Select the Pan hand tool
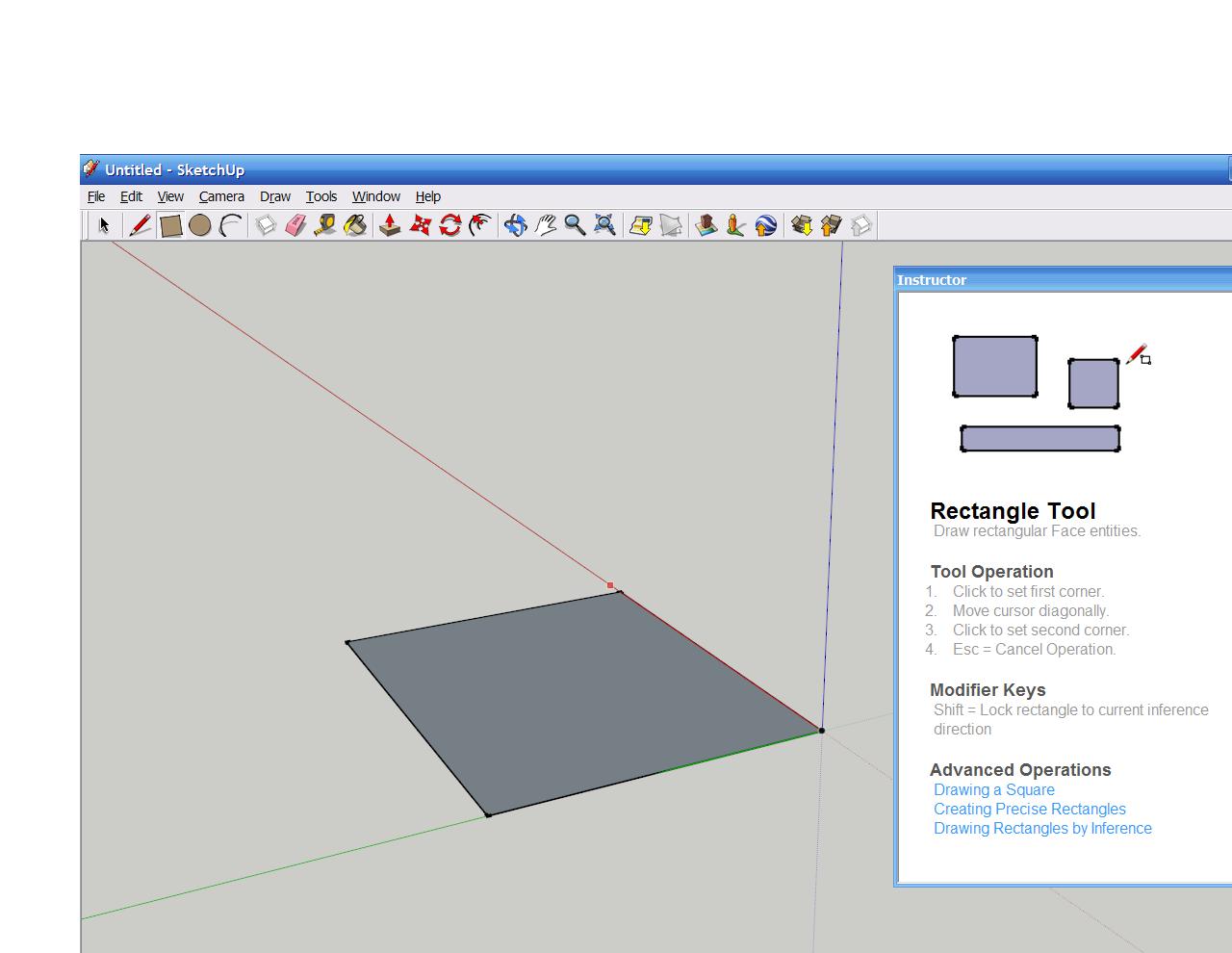The height and width of the screenshot is (953, 1232). tap(545, 225)
